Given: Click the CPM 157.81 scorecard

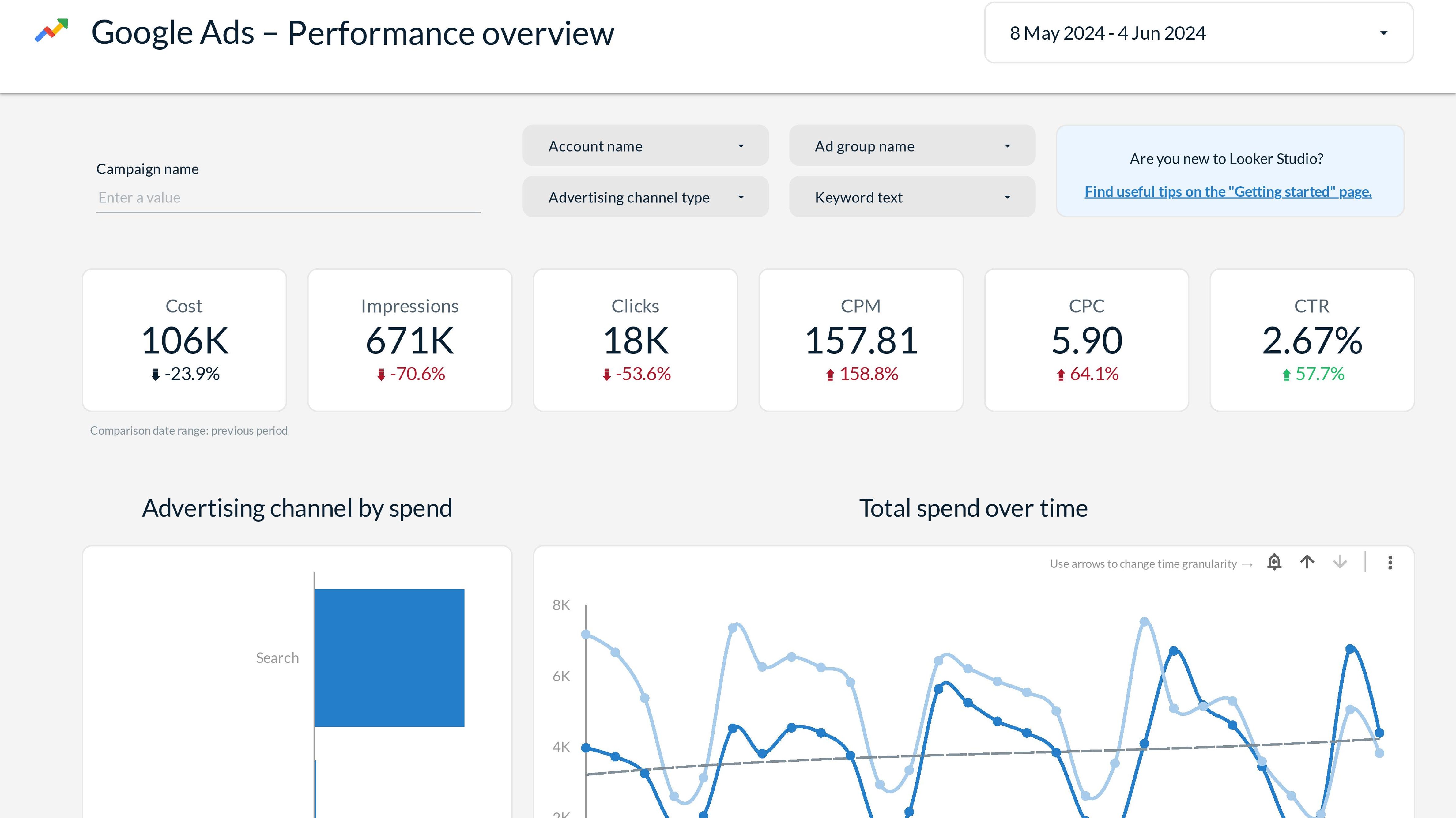Looking at the screenshot, I should point(861,340).
